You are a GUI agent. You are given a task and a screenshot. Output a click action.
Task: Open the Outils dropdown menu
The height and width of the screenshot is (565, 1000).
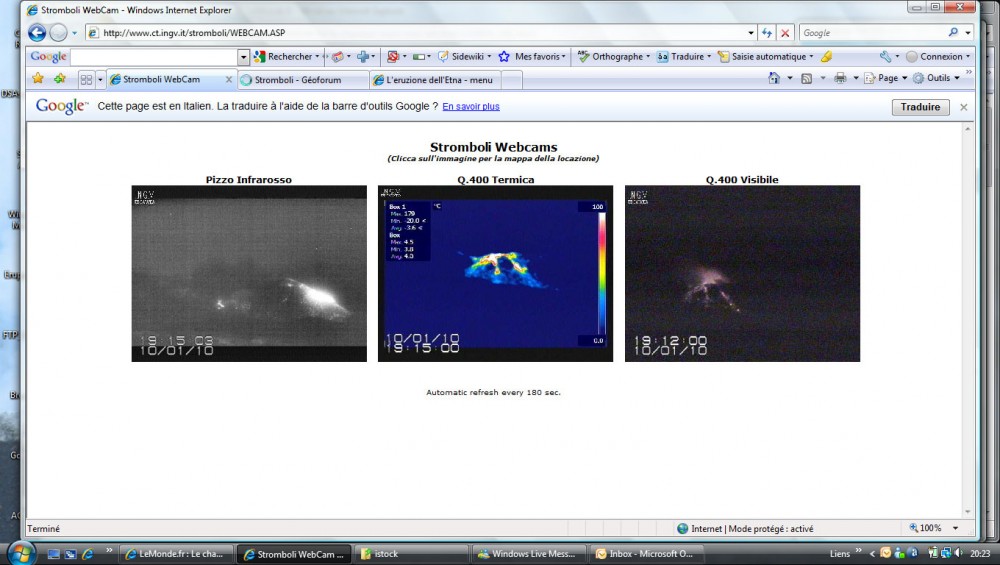point(938,78)
